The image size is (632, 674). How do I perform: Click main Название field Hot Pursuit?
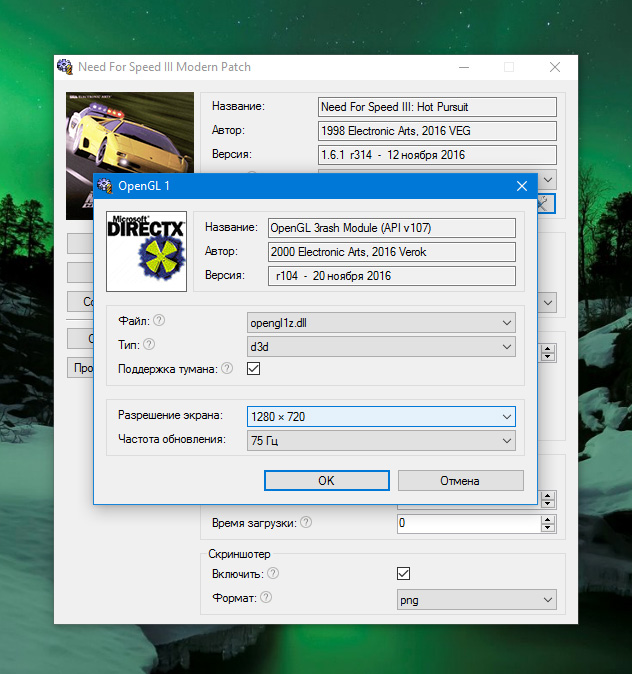(437, 107)
